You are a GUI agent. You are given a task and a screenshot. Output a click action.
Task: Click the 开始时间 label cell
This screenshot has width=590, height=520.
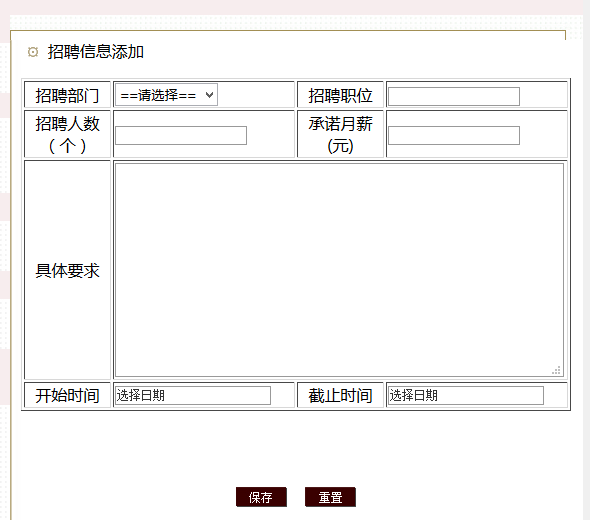67,395
